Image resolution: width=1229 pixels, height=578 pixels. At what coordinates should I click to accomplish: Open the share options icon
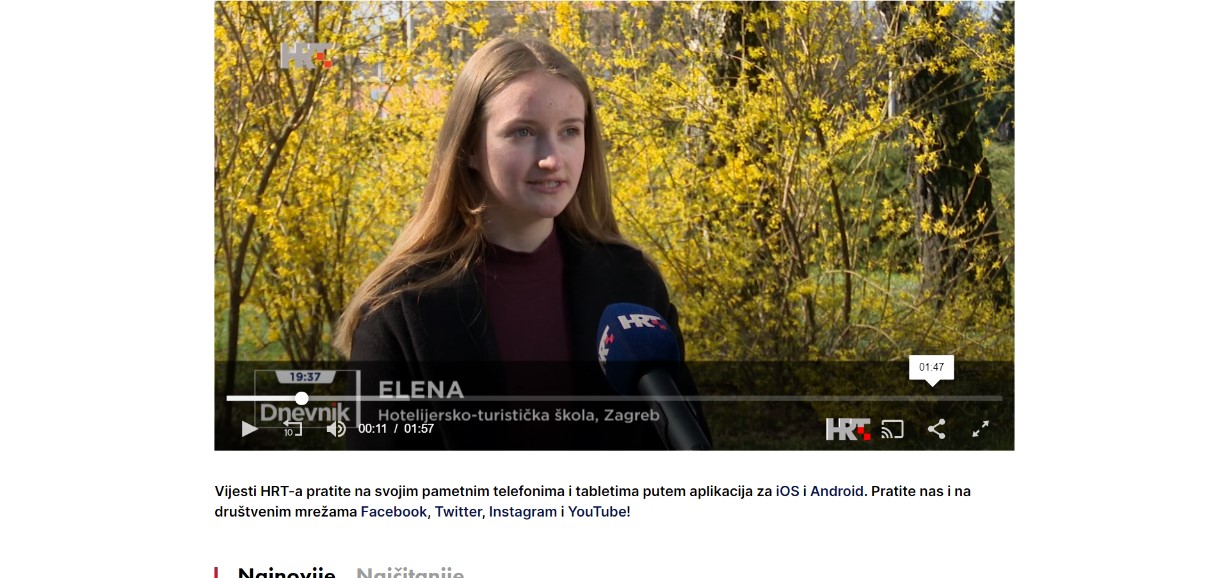coord(936,429)
